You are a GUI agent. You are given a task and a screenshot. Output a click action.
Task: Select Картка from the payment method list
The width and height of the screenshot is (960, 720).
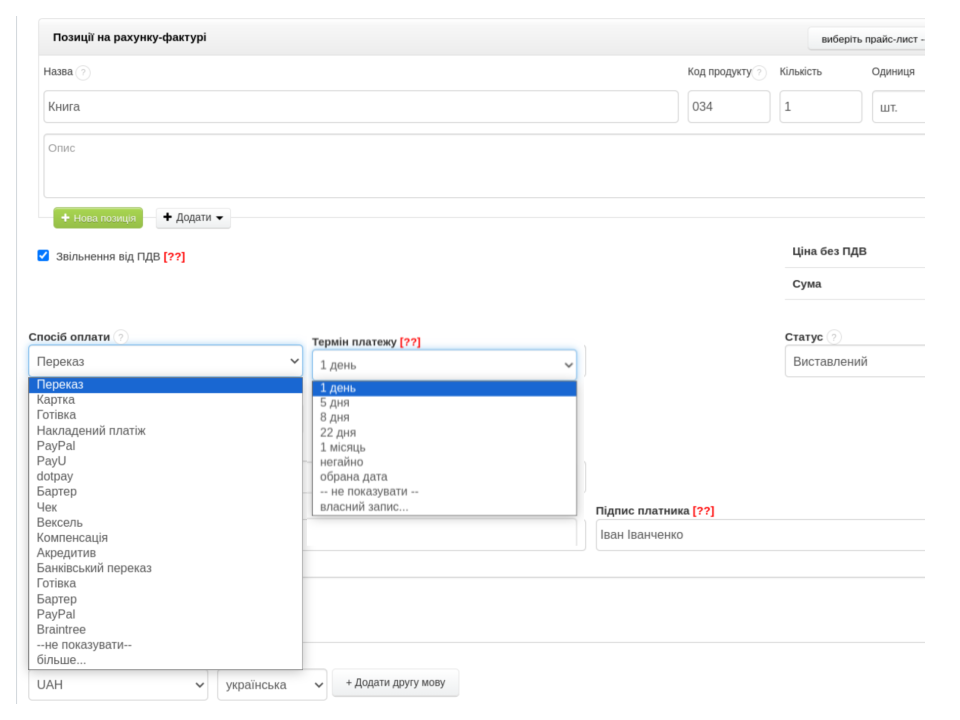pyautogui.click(x=56, y=400)
